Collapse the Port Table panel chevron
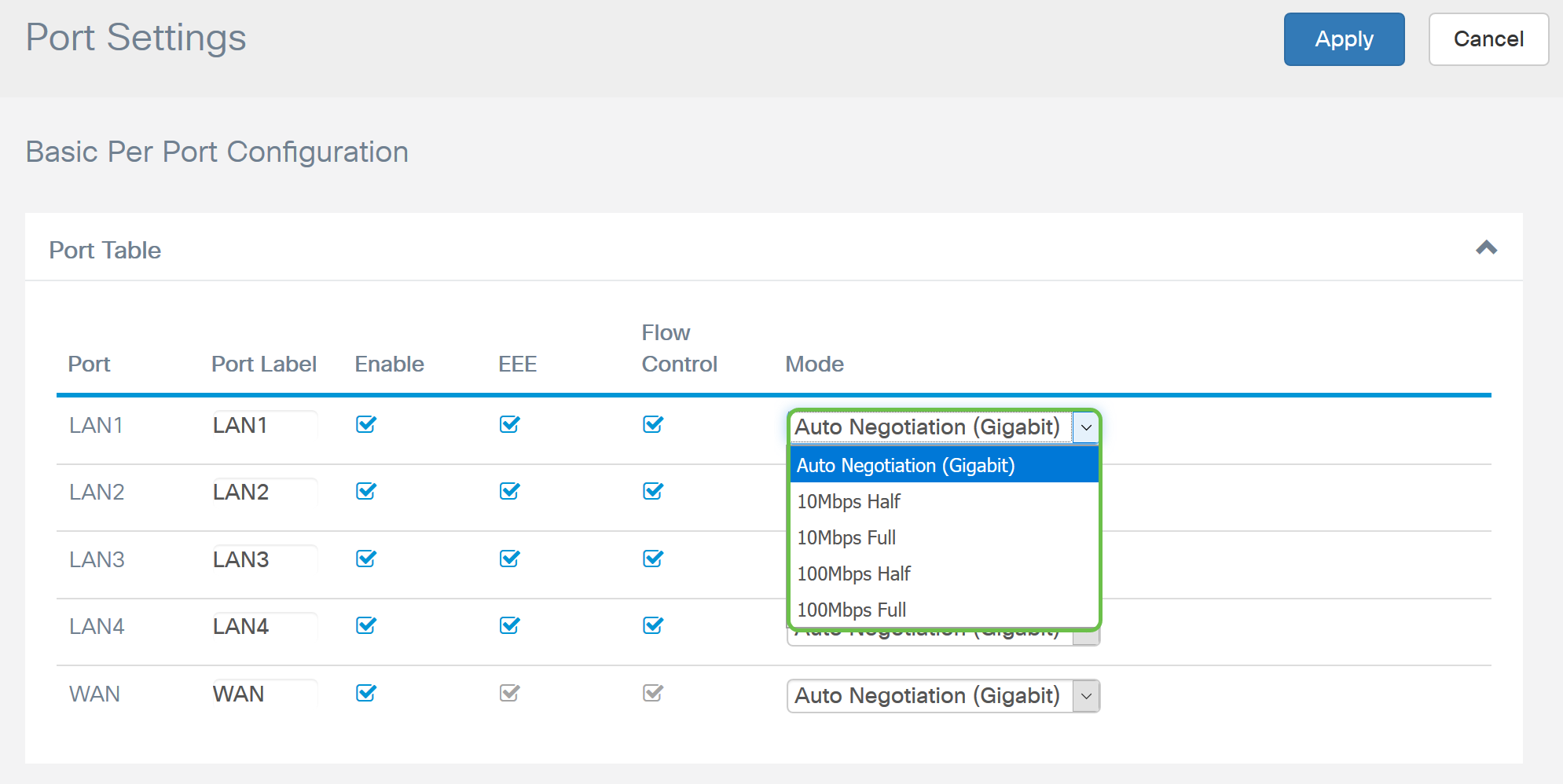The height and width of the screenshot is (784, 1563). pos(1486,248)
